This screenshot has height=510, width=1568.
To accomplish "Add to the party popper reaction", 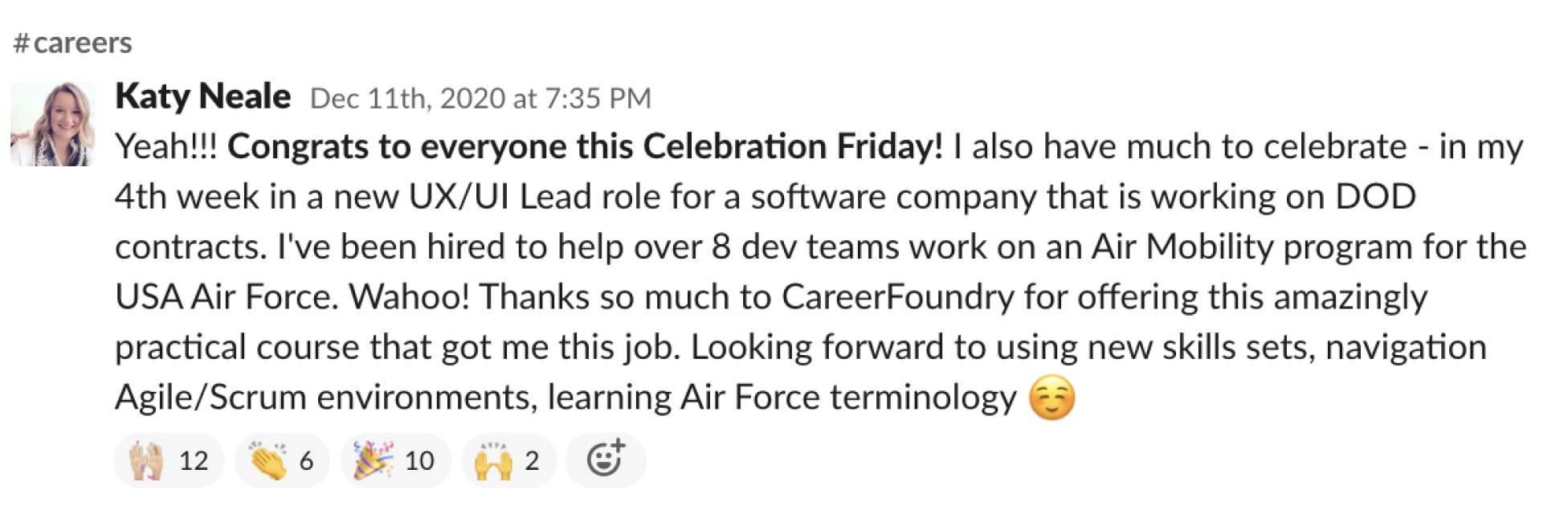I will pyautogui.click(x=395, y=461).
